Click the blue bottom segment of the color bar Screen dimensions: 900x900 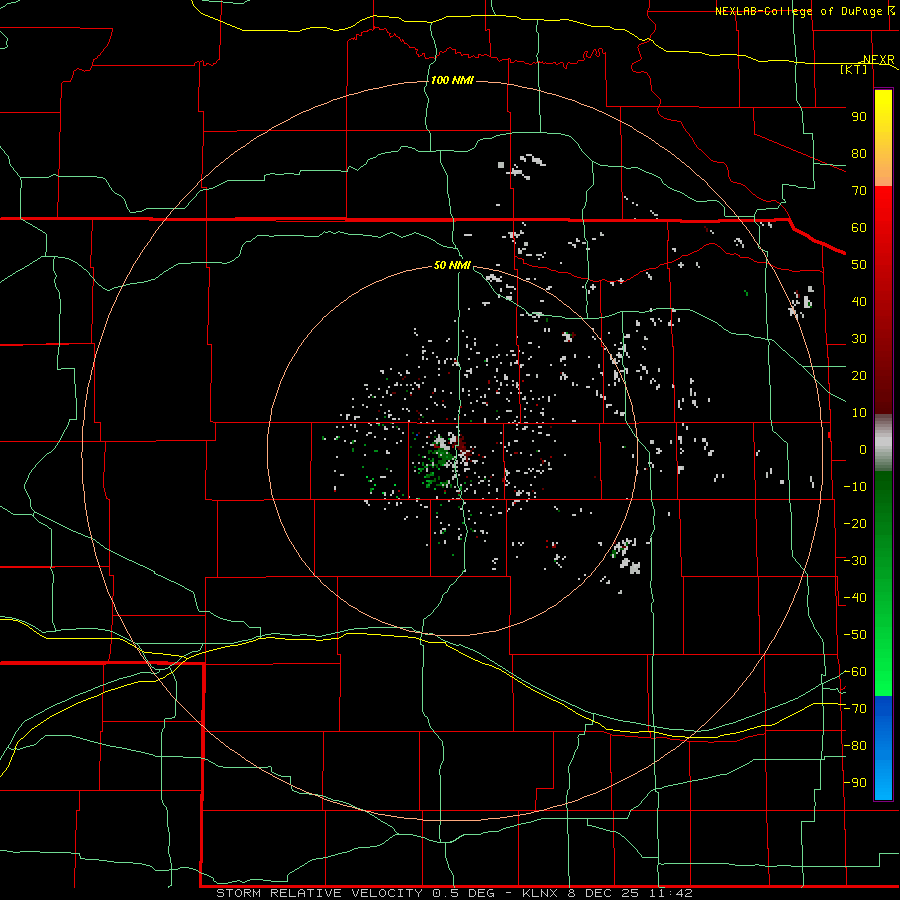pos(883,748)
